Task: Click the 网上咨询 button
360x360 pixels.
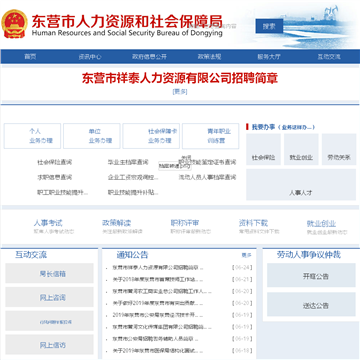Action: 50,297
